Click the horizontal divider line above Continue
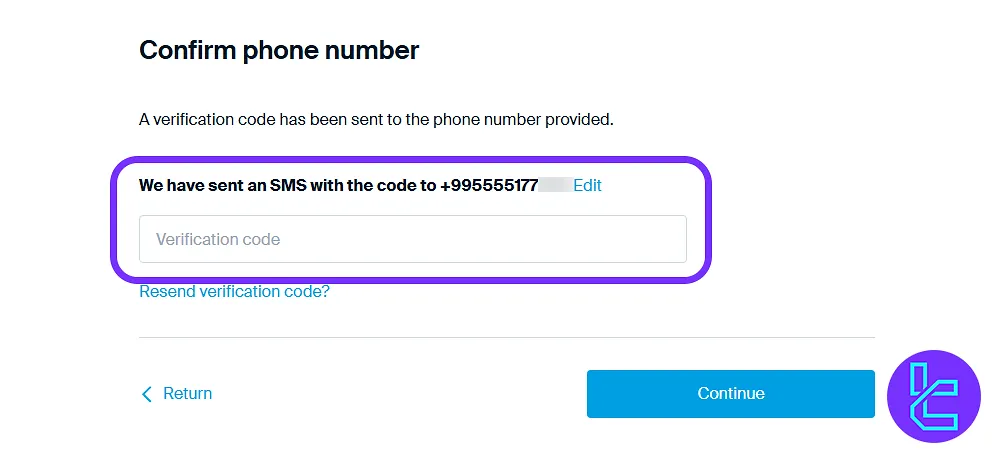The height and width of the screenshot is (455, 993). tap(506, 338)
